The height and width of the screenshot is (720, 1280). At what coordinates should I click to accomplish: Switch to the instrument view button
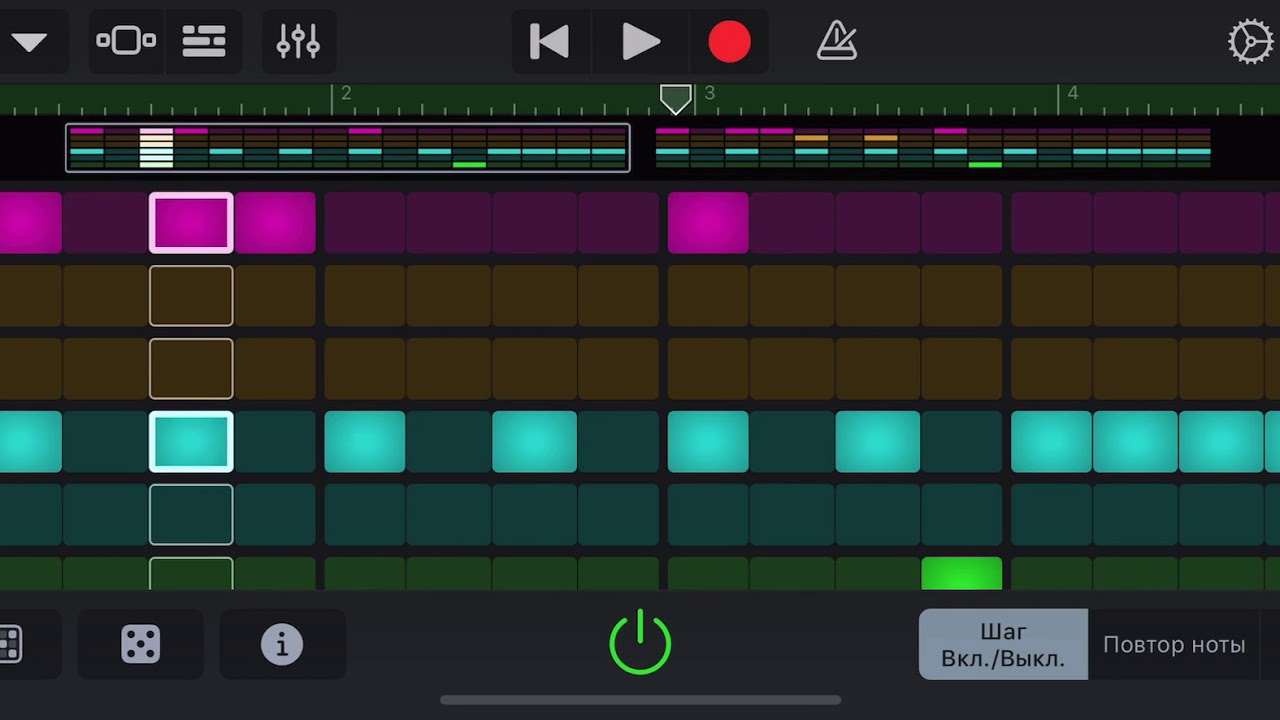click(126, 42)
